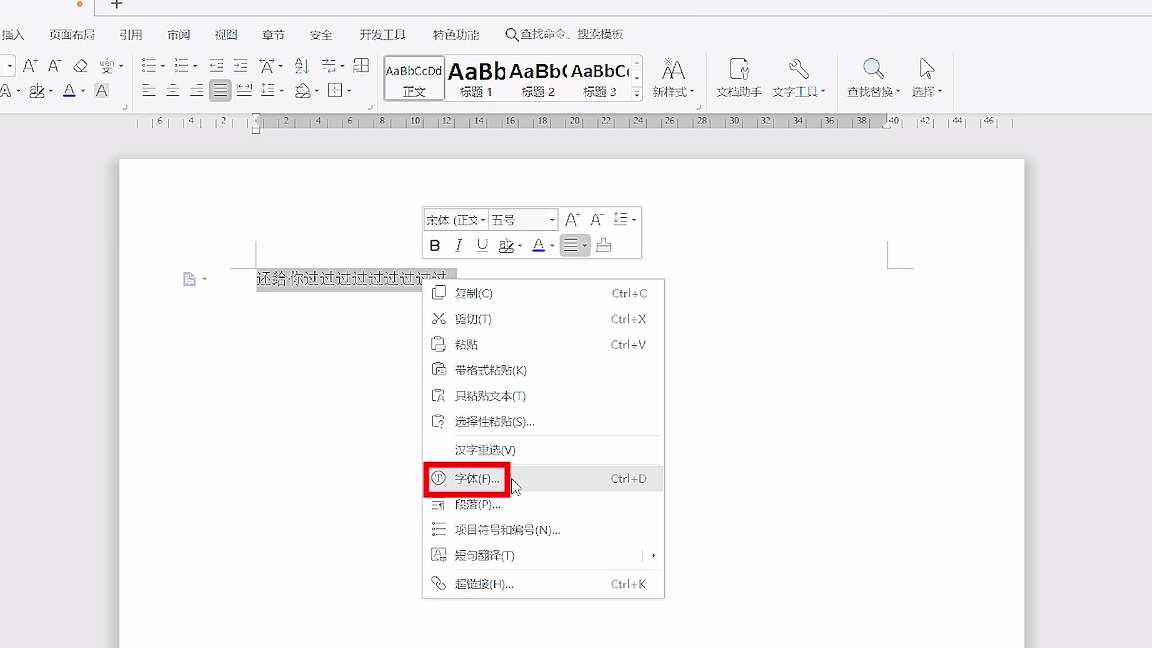Toggle justify alignment in mini toolbar
This screenshot has height=648, width=1152.
(x=571, y=245)
